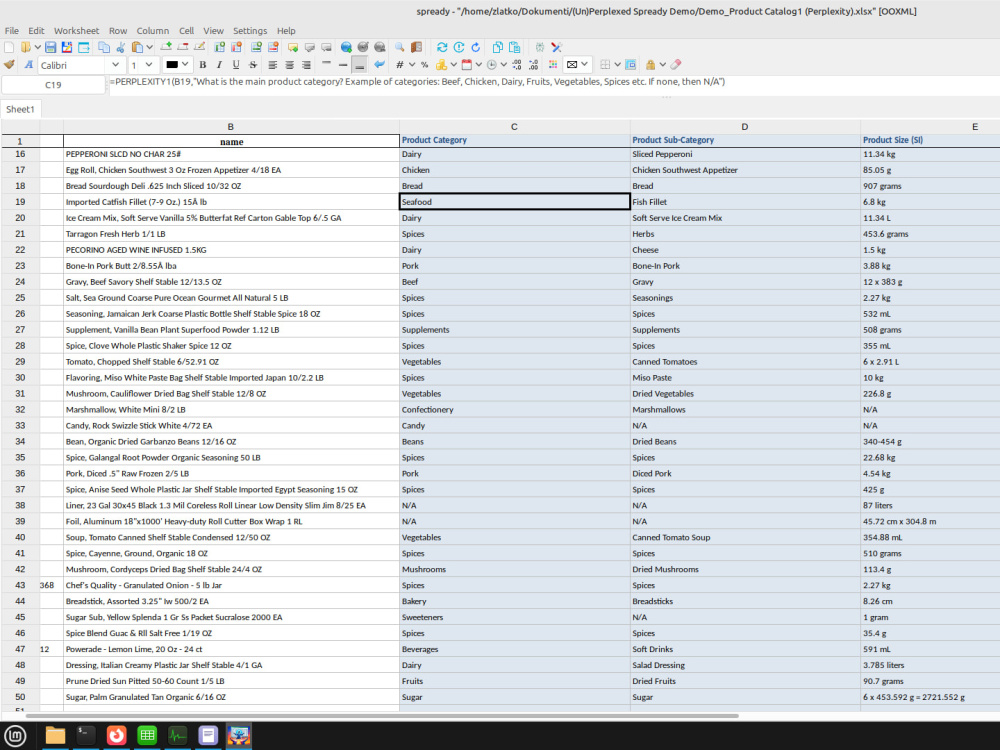Toggle merge-and-center cells in the format toolbar
Viewport: 1000px width, 750px height.
[x=573, y=65]
